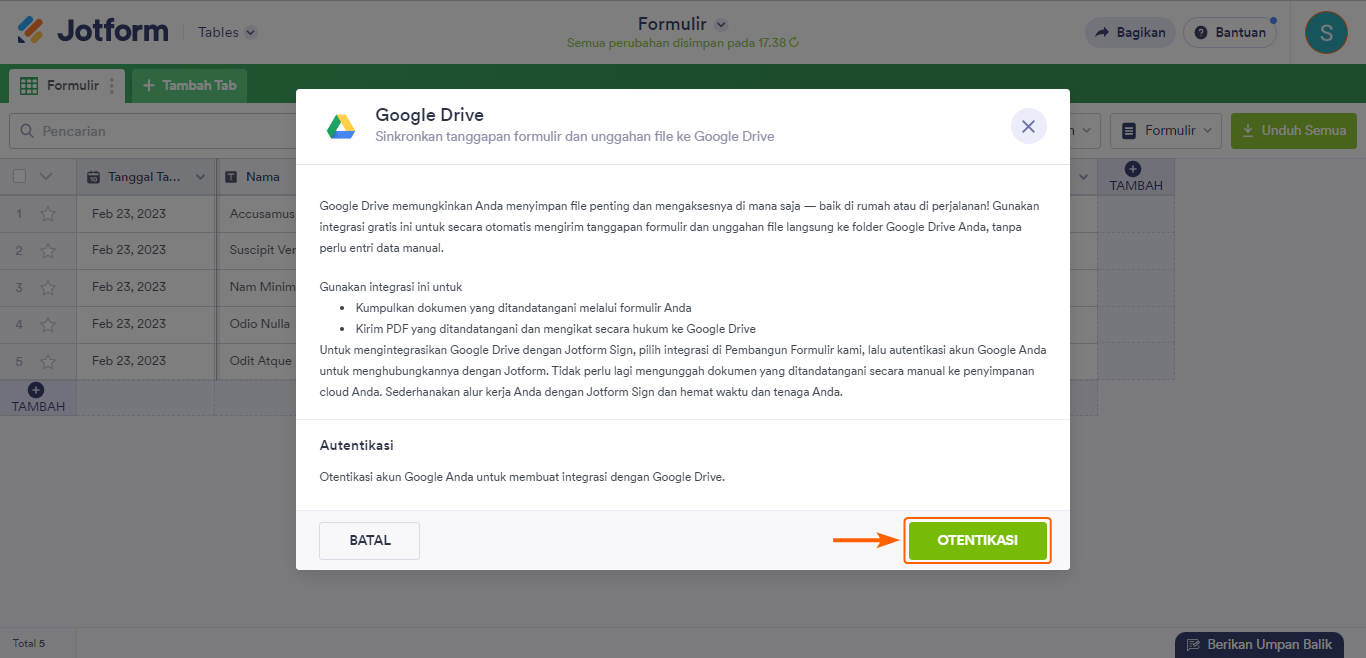Click the TAMBAH row plus icon
Viewport: 1366px width, 658px height.
tap(36, 390)
